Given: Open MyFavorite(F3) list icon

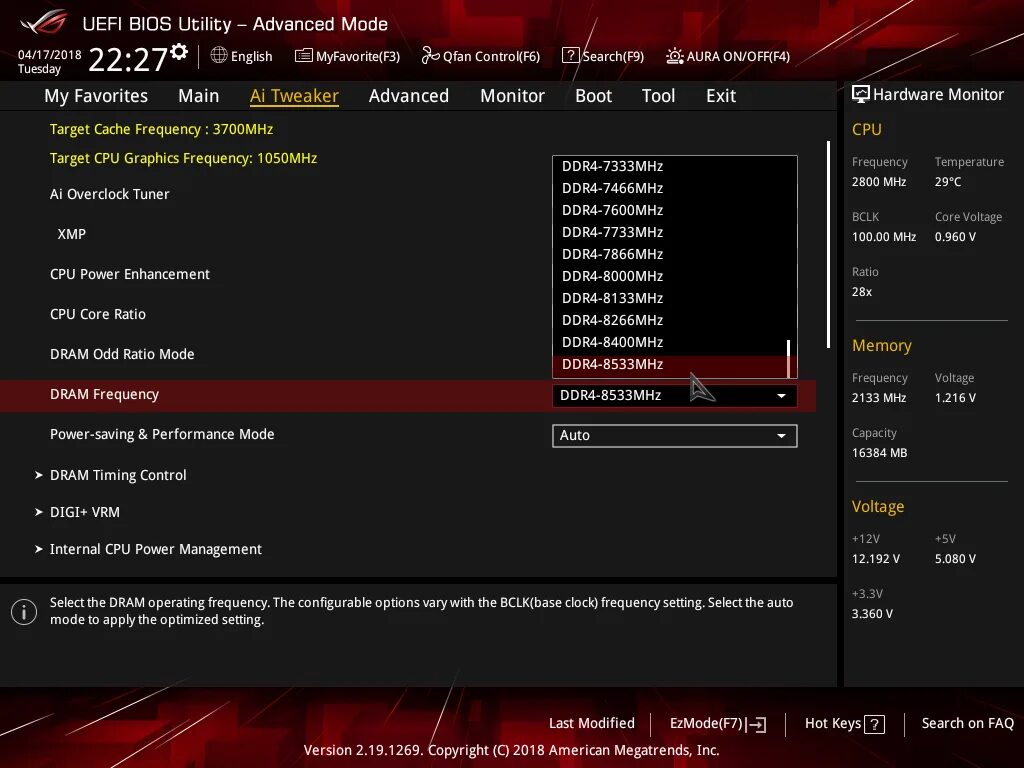Looking at the screenshot, I should [x=304, y=56].
